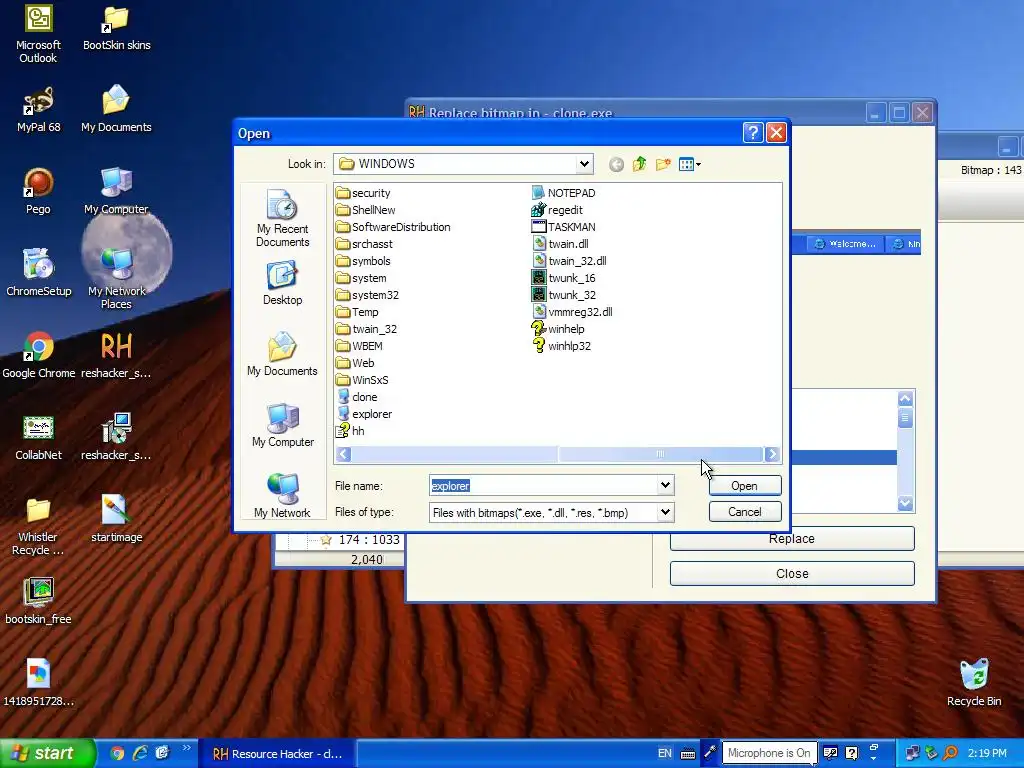1024x768 pixels.
Task: Select the twunk_16 file
Action: [564, 278]
